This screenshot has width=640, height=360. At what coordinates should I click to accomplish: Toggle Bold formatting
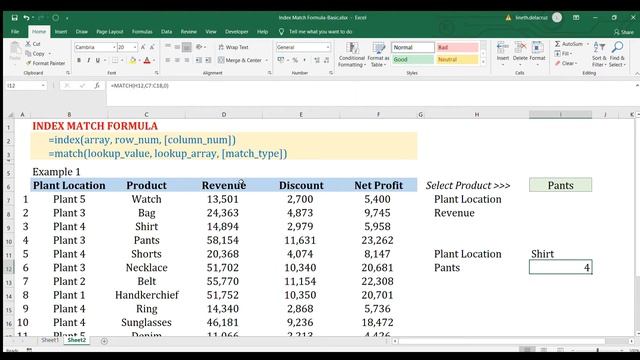point(79,60)
